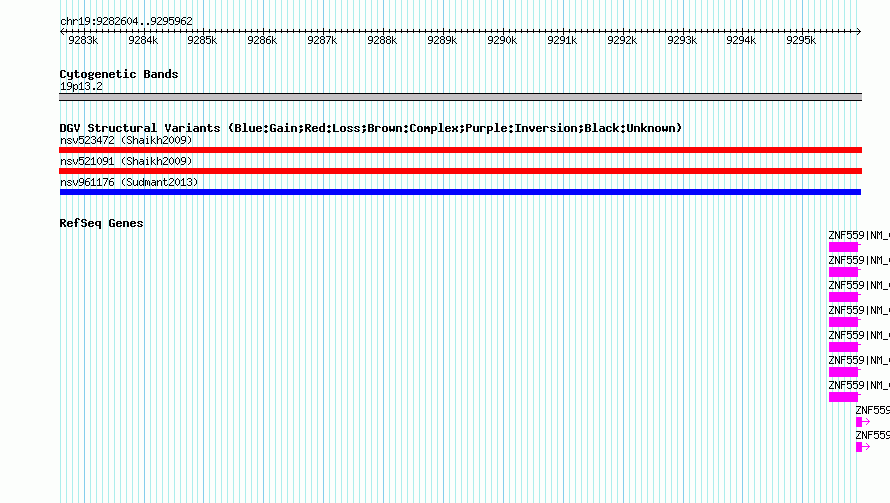This screenshot has width=890, height=503.
Task: Click the red loss bar under nsv521091
Action: click(460, 171)
